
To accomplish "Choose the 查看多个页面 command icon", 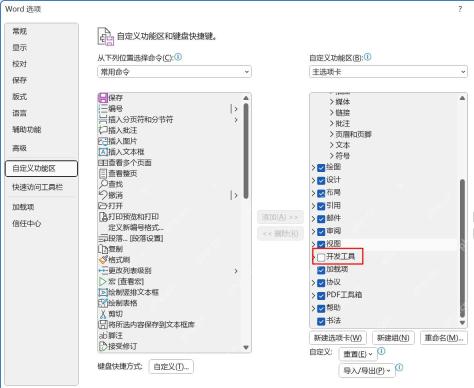I will tap(103, 163).
